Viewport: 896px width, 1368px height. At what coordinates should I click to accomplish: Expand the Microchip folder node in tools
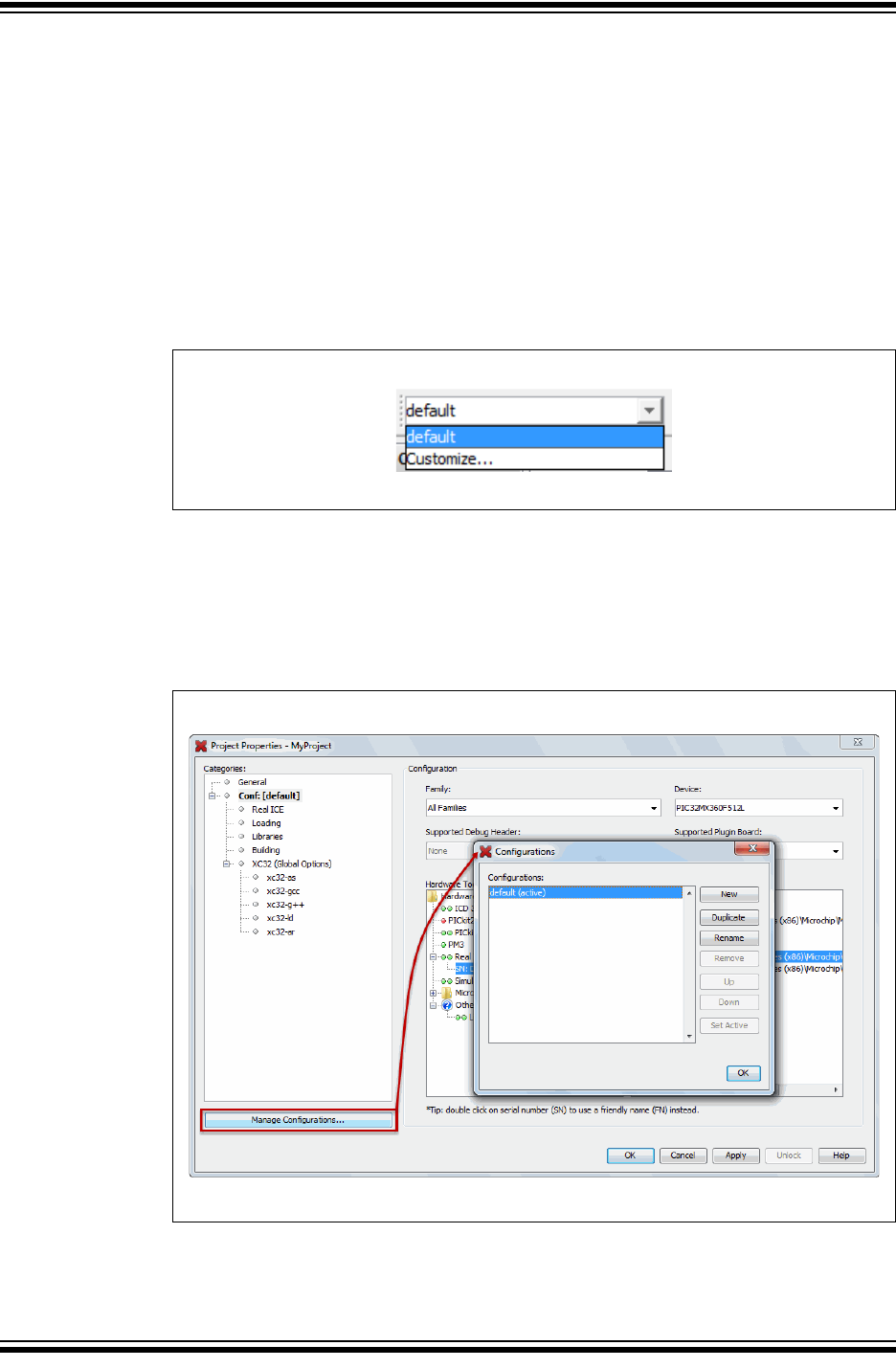point(433,993)
